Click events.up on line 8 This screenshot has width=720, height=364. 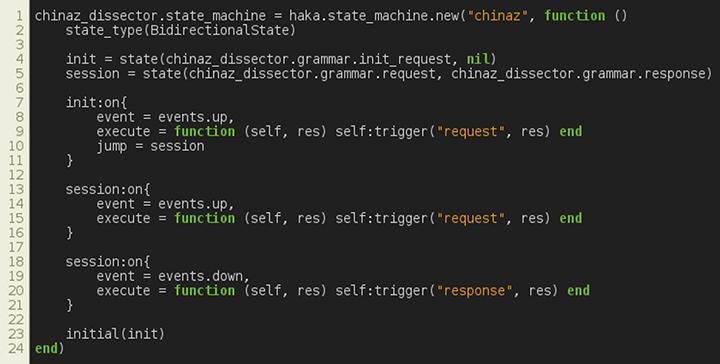point(192,118)
